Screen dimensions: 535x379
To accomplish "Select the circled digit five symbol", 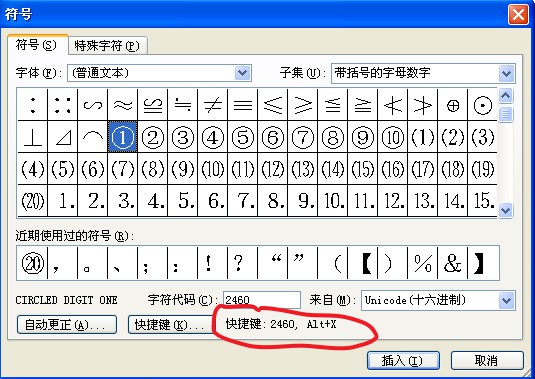I will 243,137.
